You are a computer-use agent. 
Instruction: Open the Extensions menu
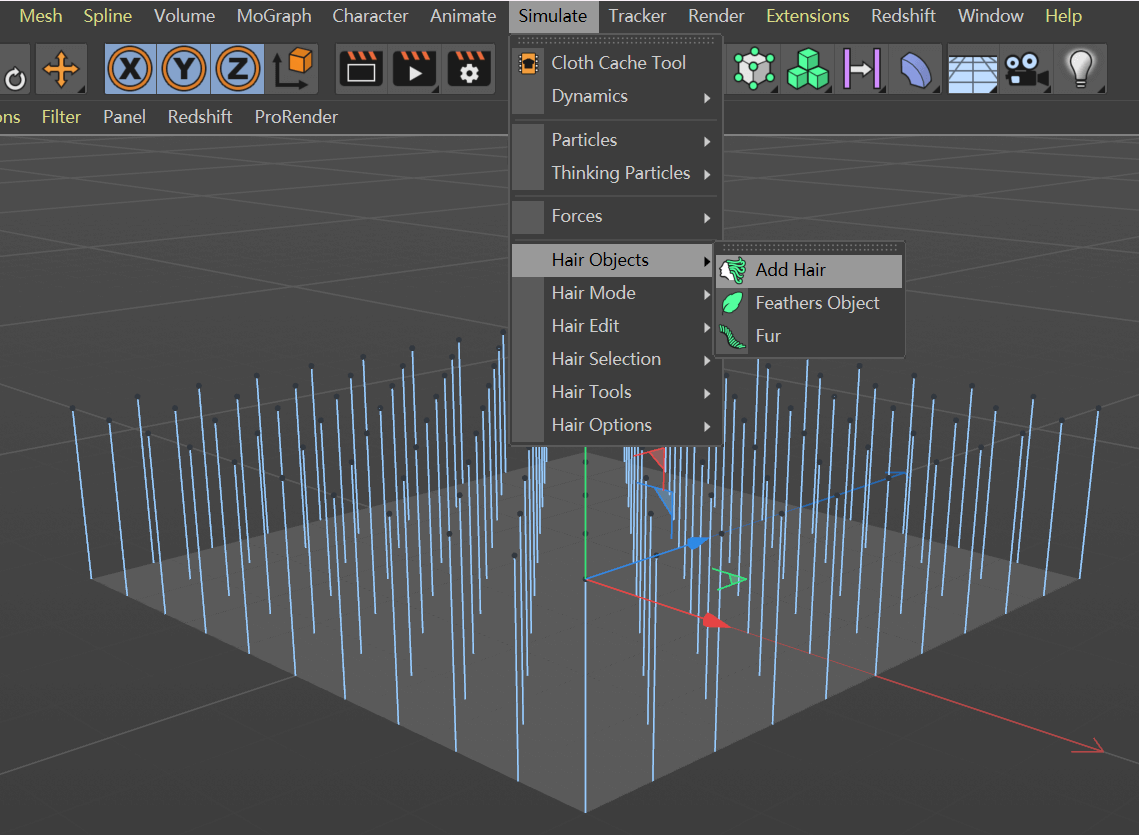pyautogui.click(x=808, y=16)
